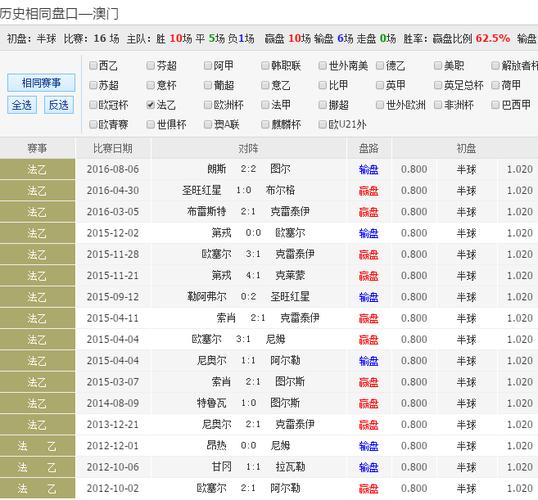538x500 pixels.
Task: Click date 2012-10-02
Action: (x=113, y=488)
